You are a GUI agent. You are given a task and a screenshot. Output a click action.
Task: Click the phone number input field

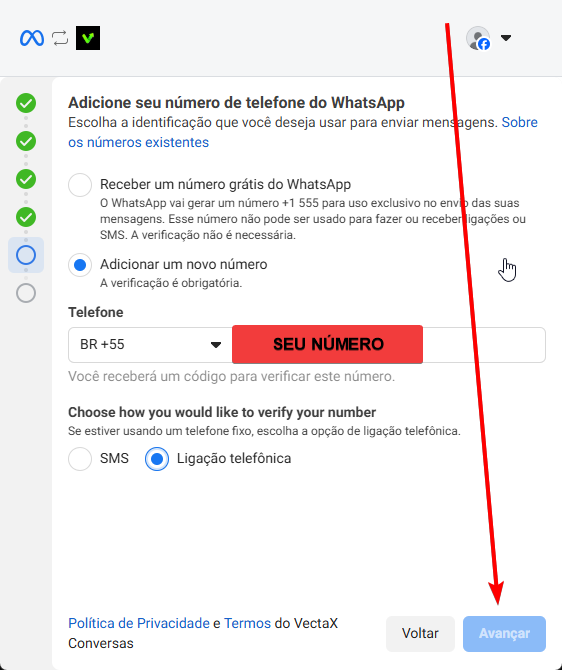[x=389, y=345]
